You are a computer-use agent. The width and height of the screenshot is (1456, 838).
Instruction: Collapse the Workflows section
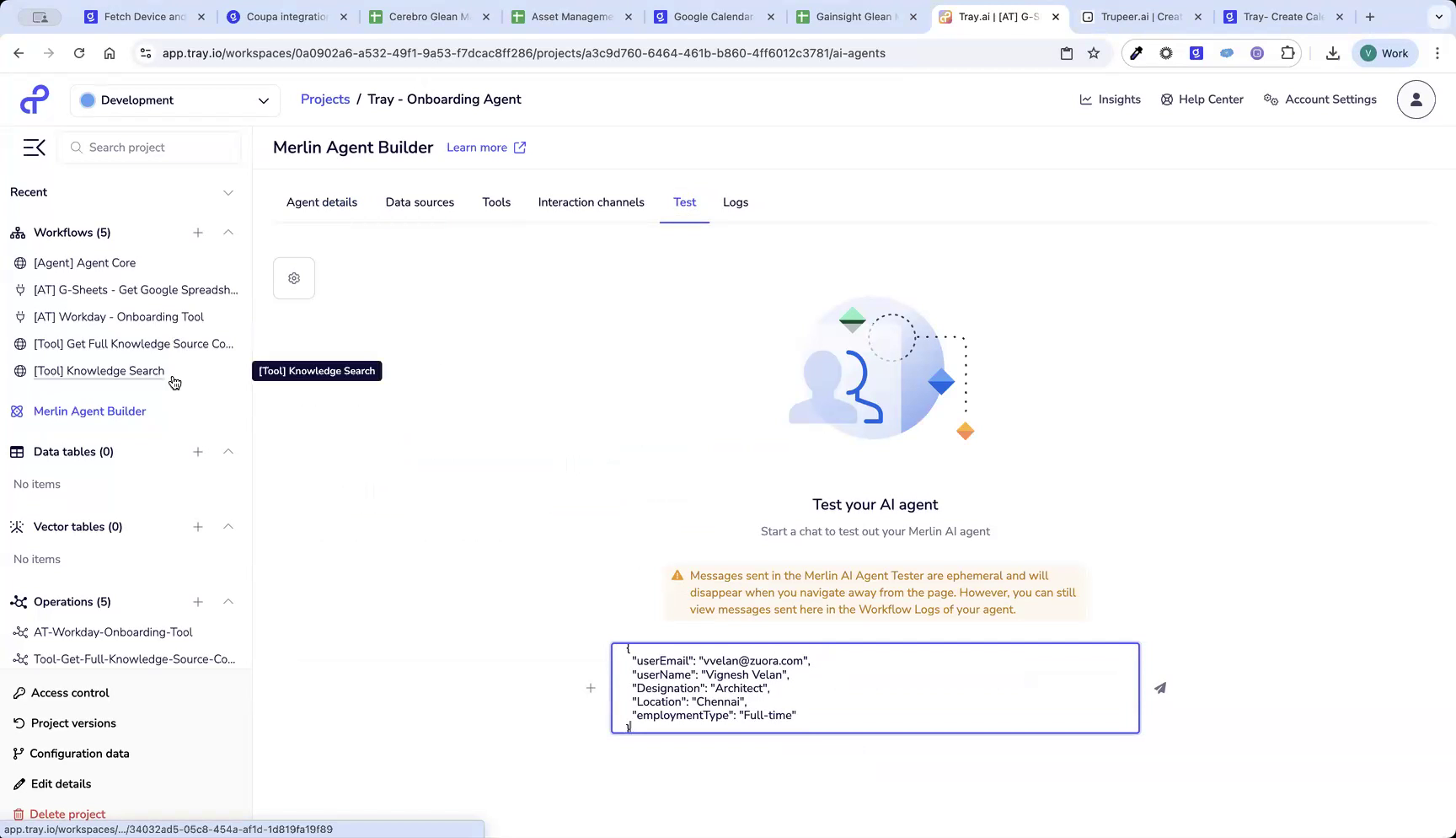click(228, 233)
